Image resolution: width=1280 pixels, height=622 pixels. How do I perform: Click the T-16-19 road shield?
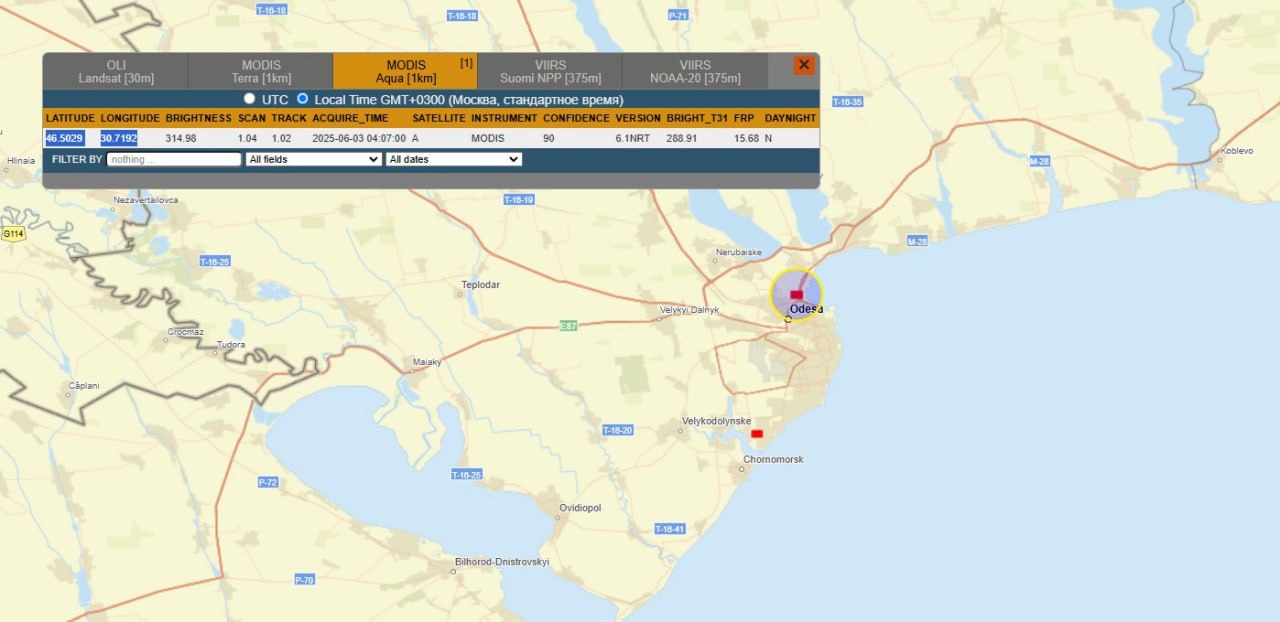coord(519,200)
